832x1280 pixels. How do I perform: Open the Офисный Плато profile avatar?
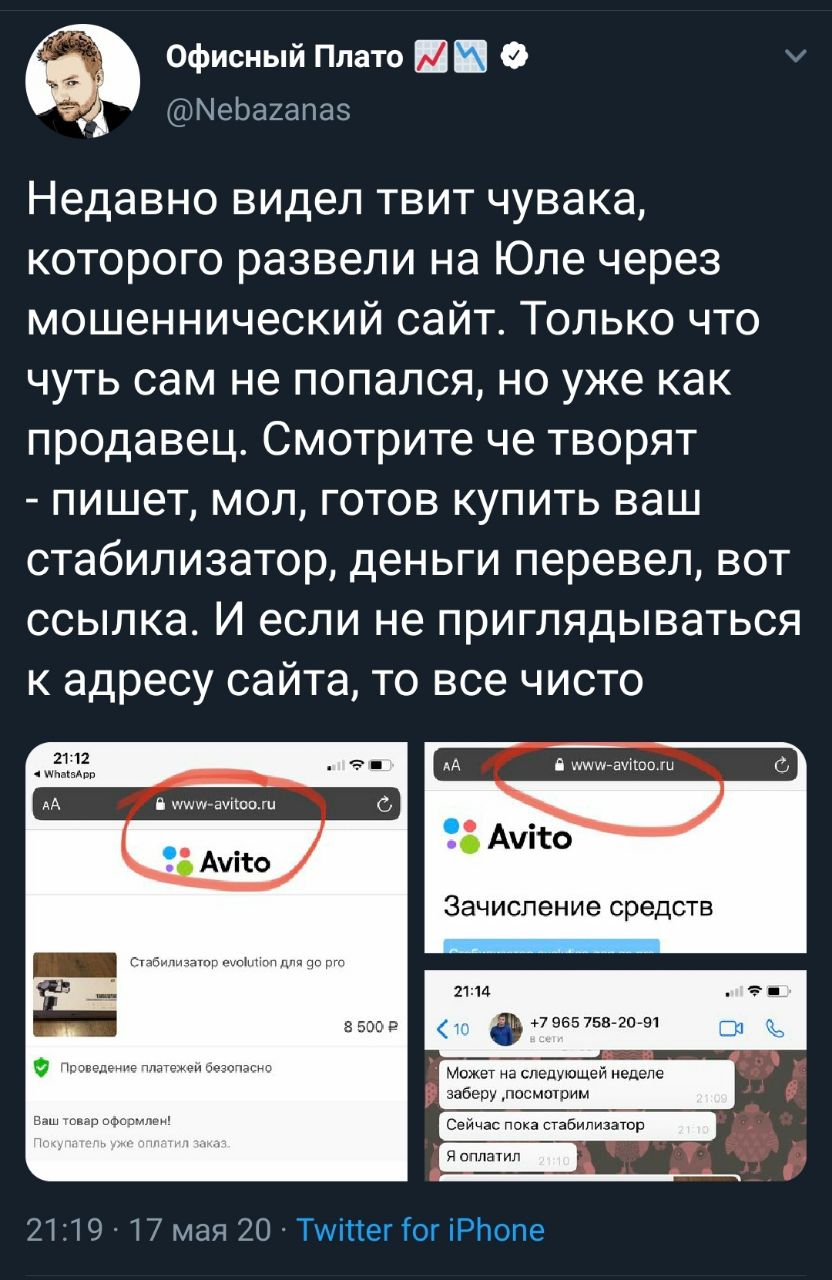tap(82, 82)
